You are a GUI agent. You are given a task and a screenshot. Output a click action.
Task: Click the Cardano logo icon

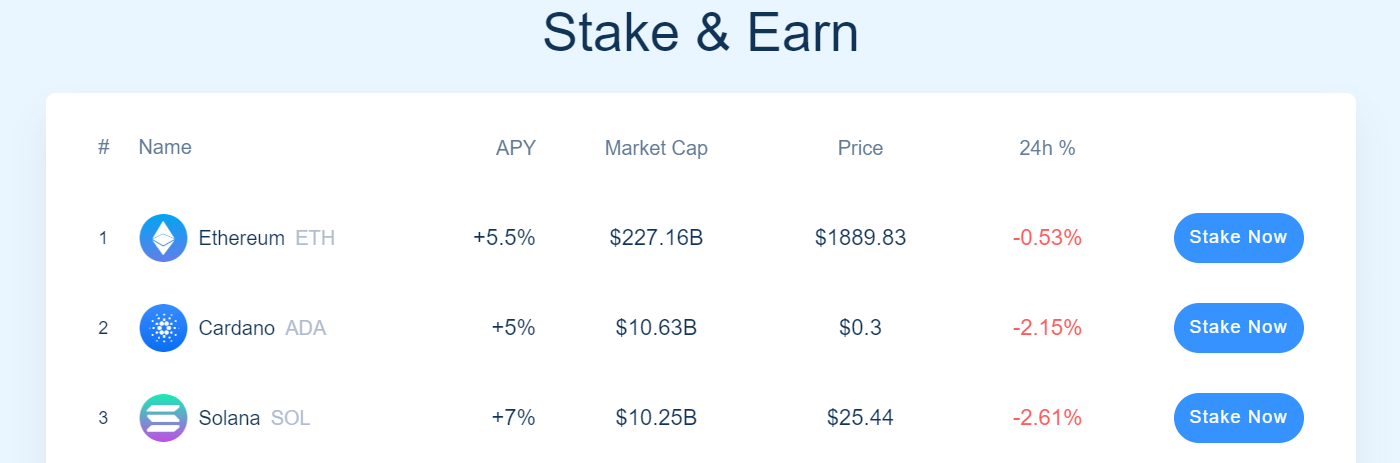click(x=163, y=328)
